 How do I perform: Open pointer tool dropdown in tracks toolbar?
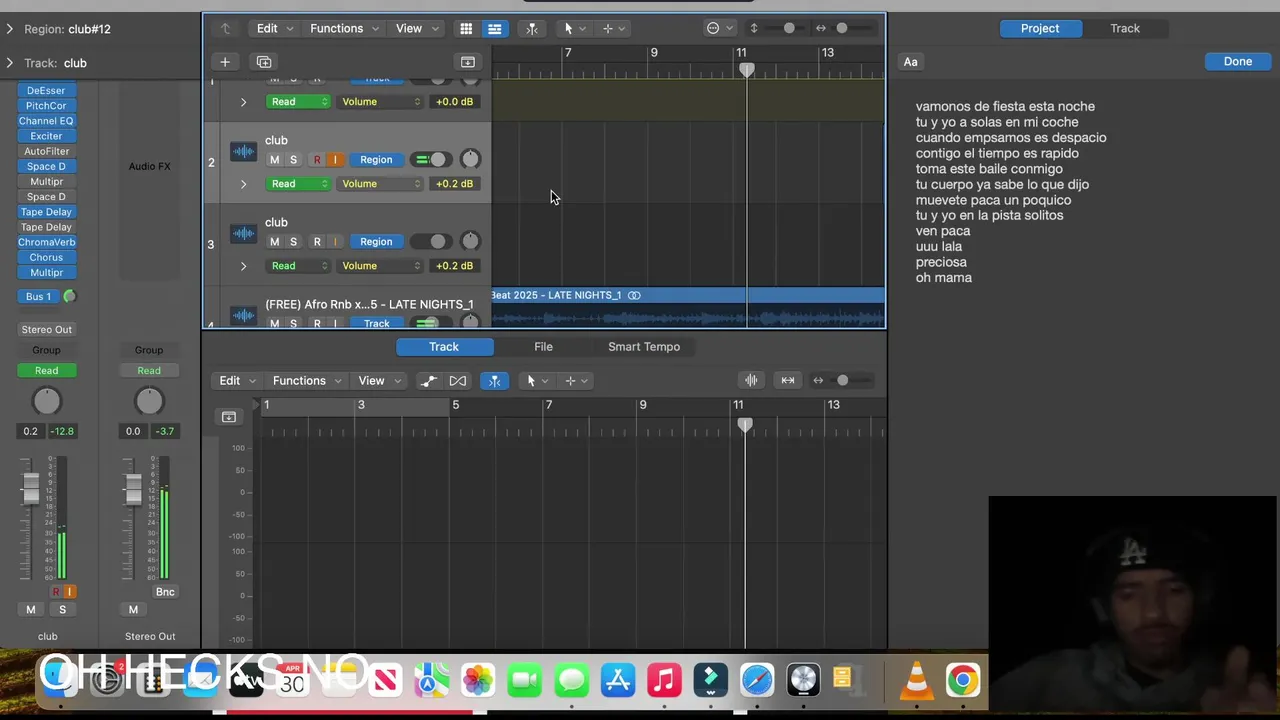574,29
